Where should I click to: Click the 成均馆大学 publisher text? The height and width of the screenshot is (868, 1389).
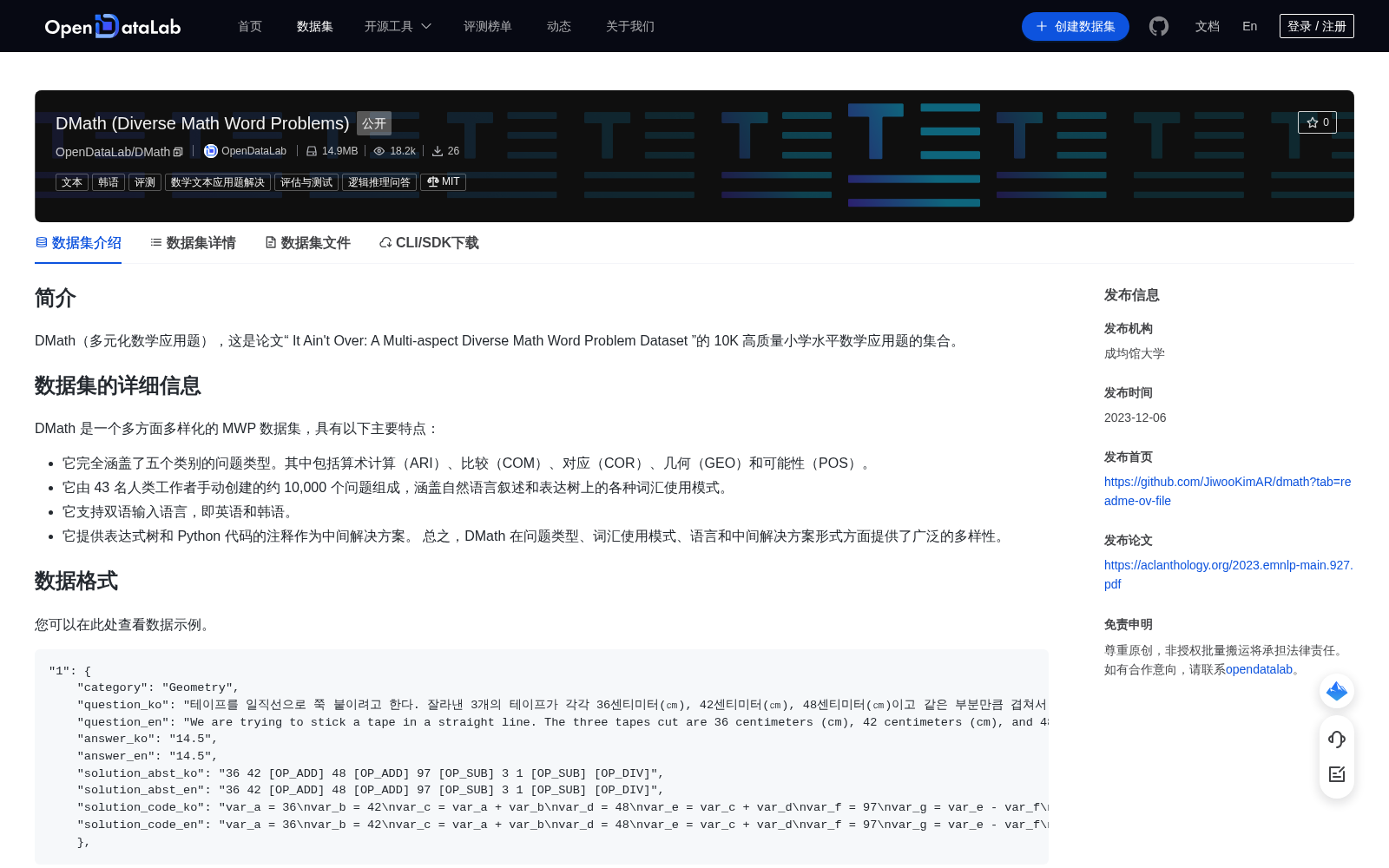coord(1135,353)
